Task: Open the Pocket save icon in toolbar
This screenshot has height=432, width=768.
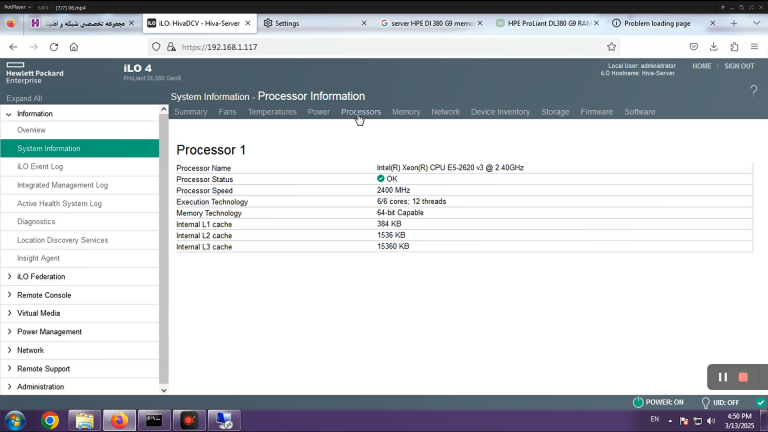Action: [694, 47]
